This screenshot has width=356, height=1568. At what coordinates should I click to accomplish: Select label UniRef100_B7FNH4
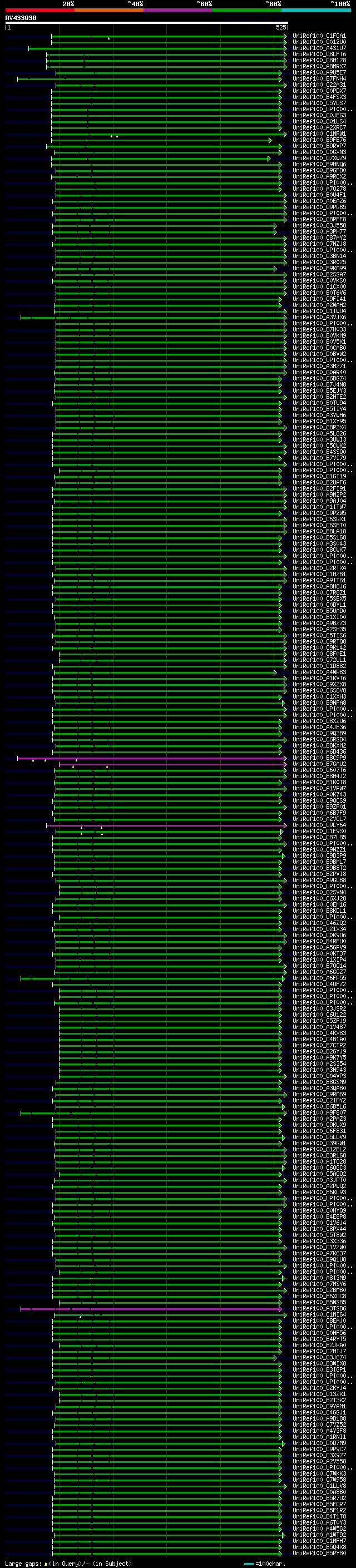pyautogui.click(x=319, y=78)
